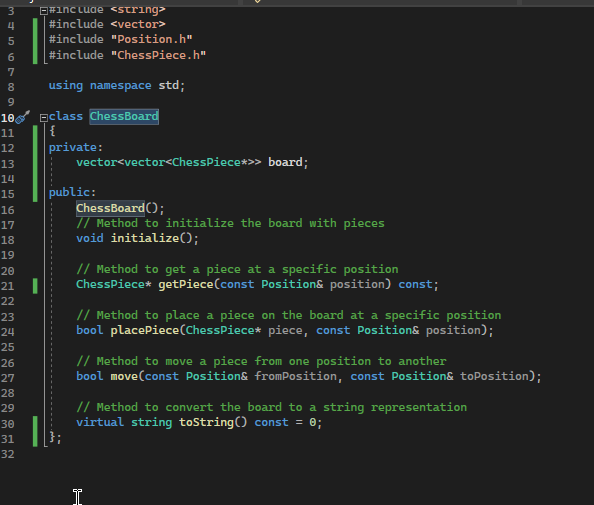Click the placePiece method name
The height and width of the screenshot is (505, 594).
tap(145, 330)
